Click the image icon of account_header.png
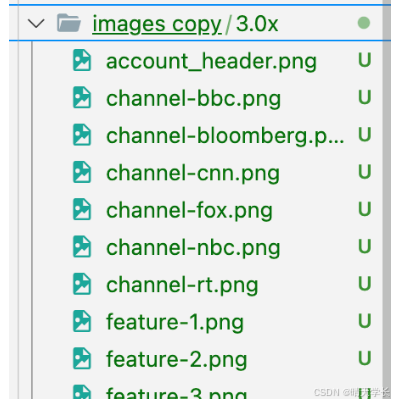 click(82, 60)
